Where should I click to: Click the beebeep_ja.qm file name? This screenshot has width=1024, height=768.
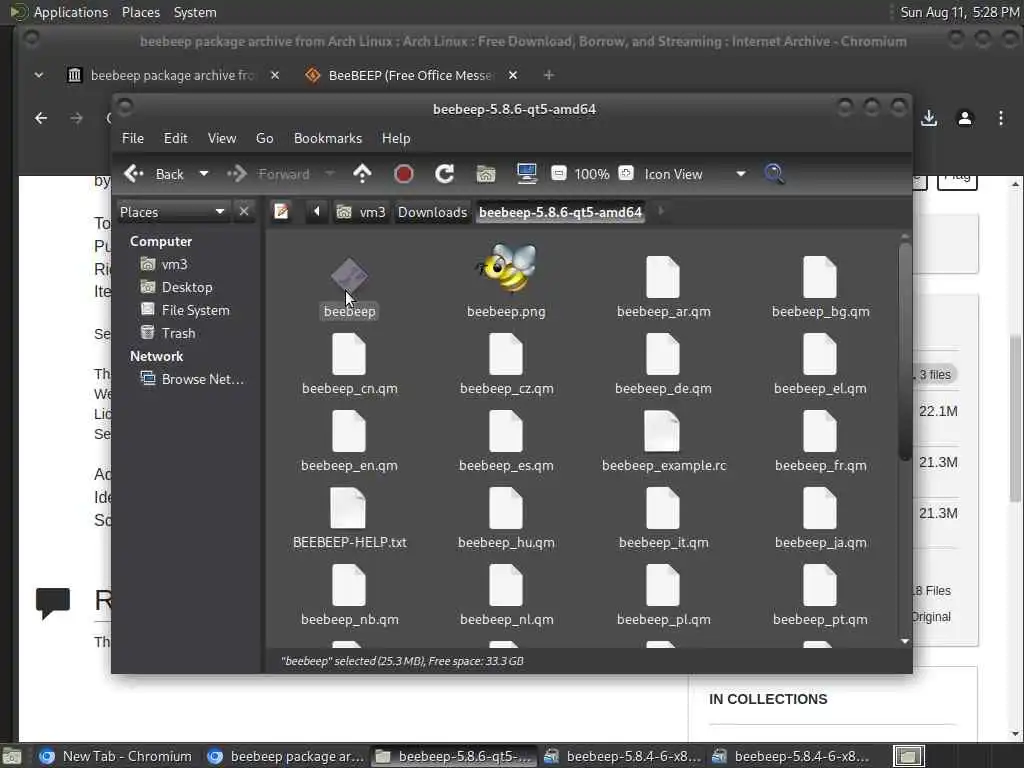[x=821, y=543]
